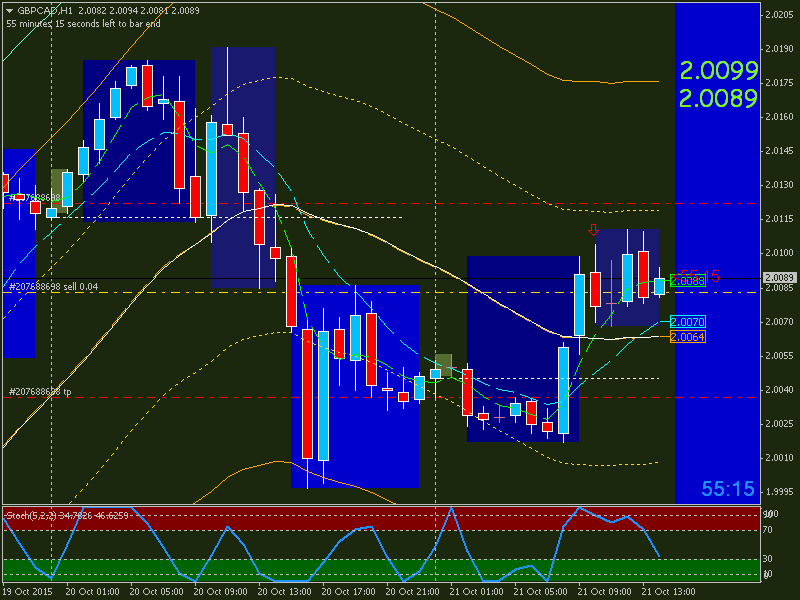Click the 2.0115 price scale label

pyautogui.click(x=779, y=219)
